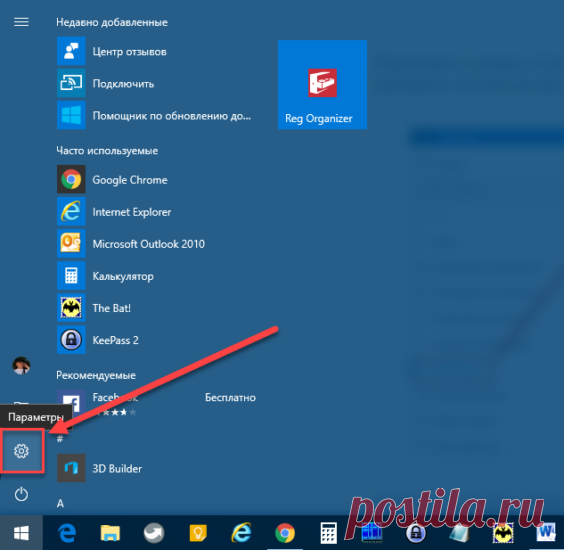Open the user account avatar

click(x=21, y=366)
